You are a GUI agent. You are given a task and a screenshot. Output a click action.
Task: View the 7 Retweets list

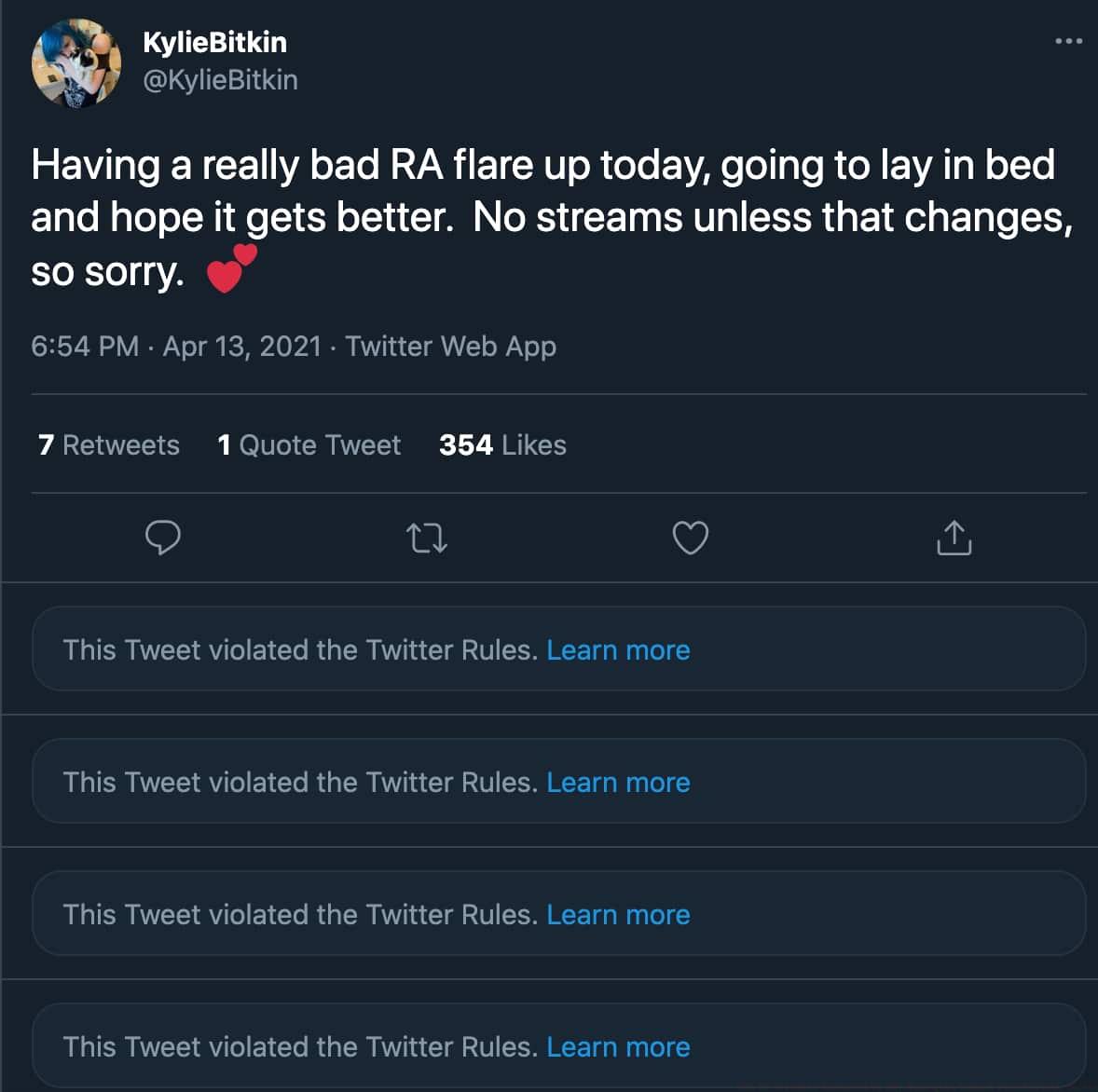[109, 445]
